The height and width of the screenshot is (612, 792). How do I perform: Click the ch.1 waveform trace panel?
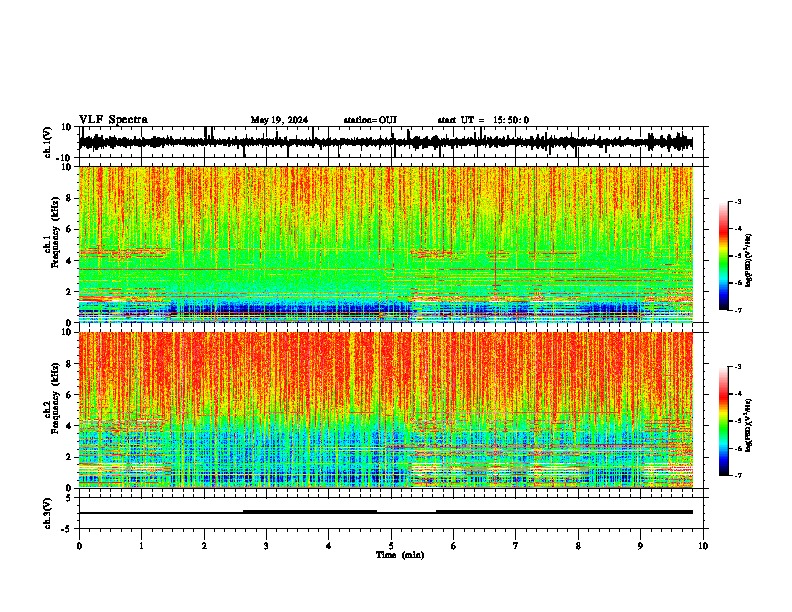[x=393, y=142]
